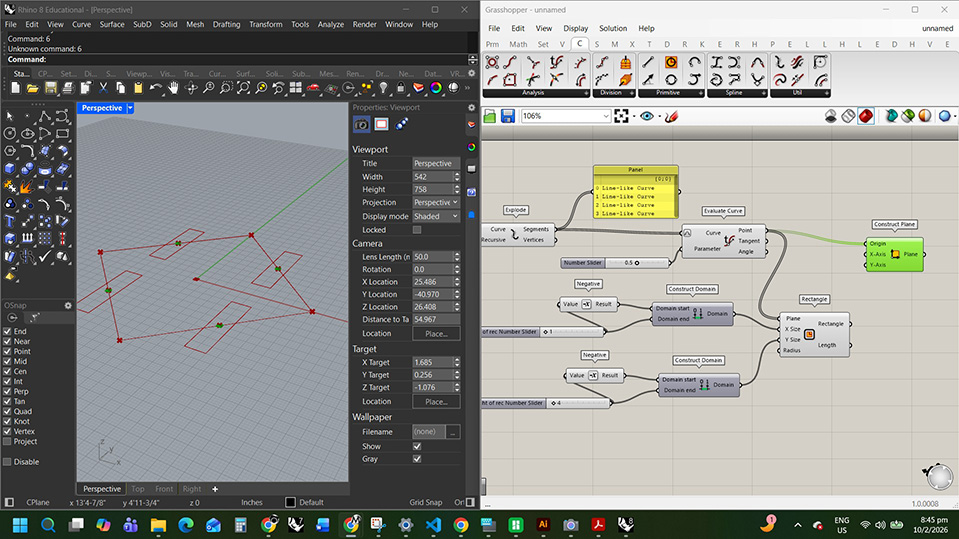Viewport: 959px width, 539px height.
Task: Uncheck the Near osnap checkbox
Action: click(x=8, y=341)
